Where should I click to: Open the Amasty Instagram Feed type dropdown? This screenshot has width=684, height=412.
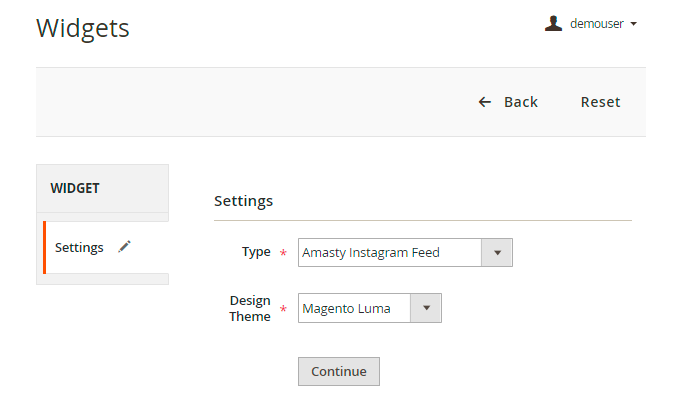click(x=391, y=253)
